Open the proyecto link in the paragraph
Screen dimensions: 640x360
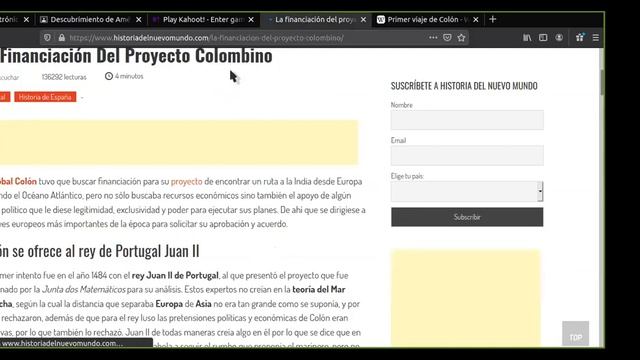point(187,181)
